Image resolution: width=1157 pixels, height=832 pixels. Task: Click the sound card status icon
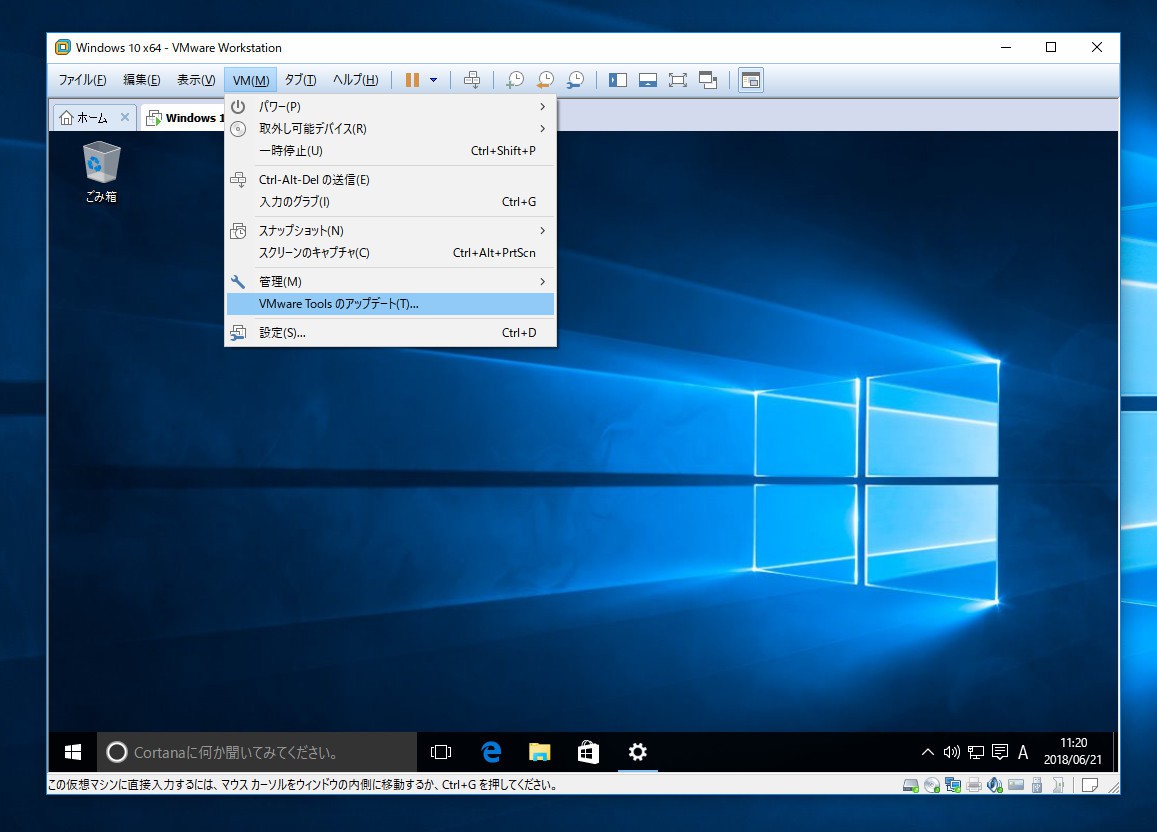pos(995,785)
